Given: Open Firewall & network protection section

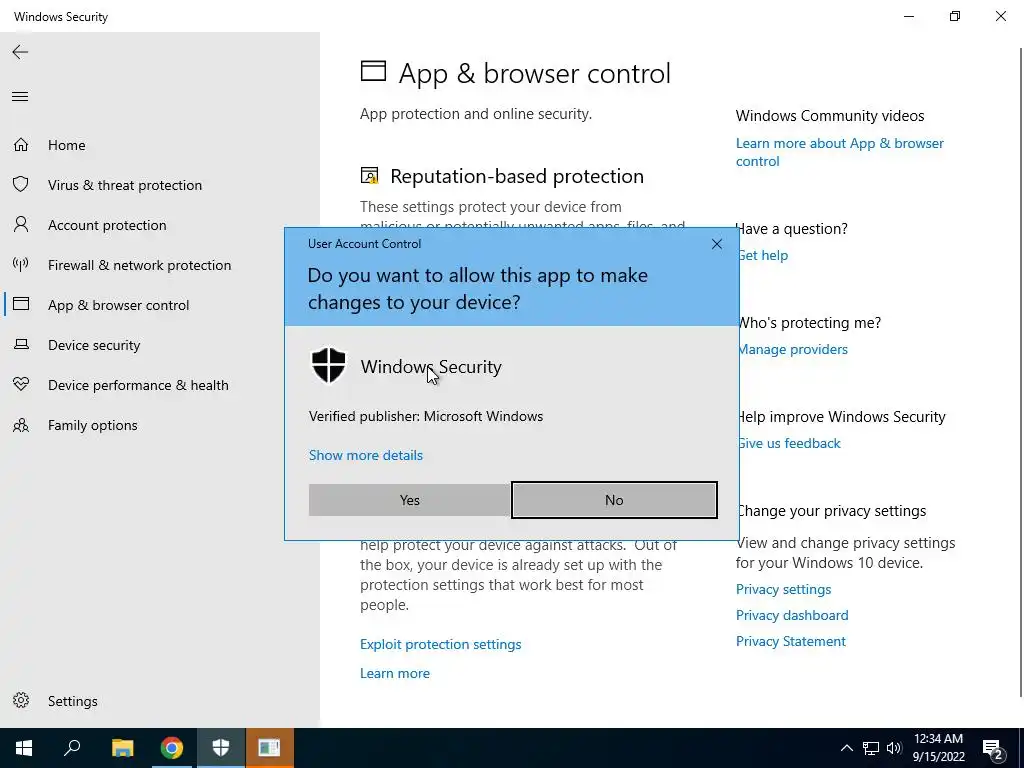Looking at the screenshot, I should [139, 265].
